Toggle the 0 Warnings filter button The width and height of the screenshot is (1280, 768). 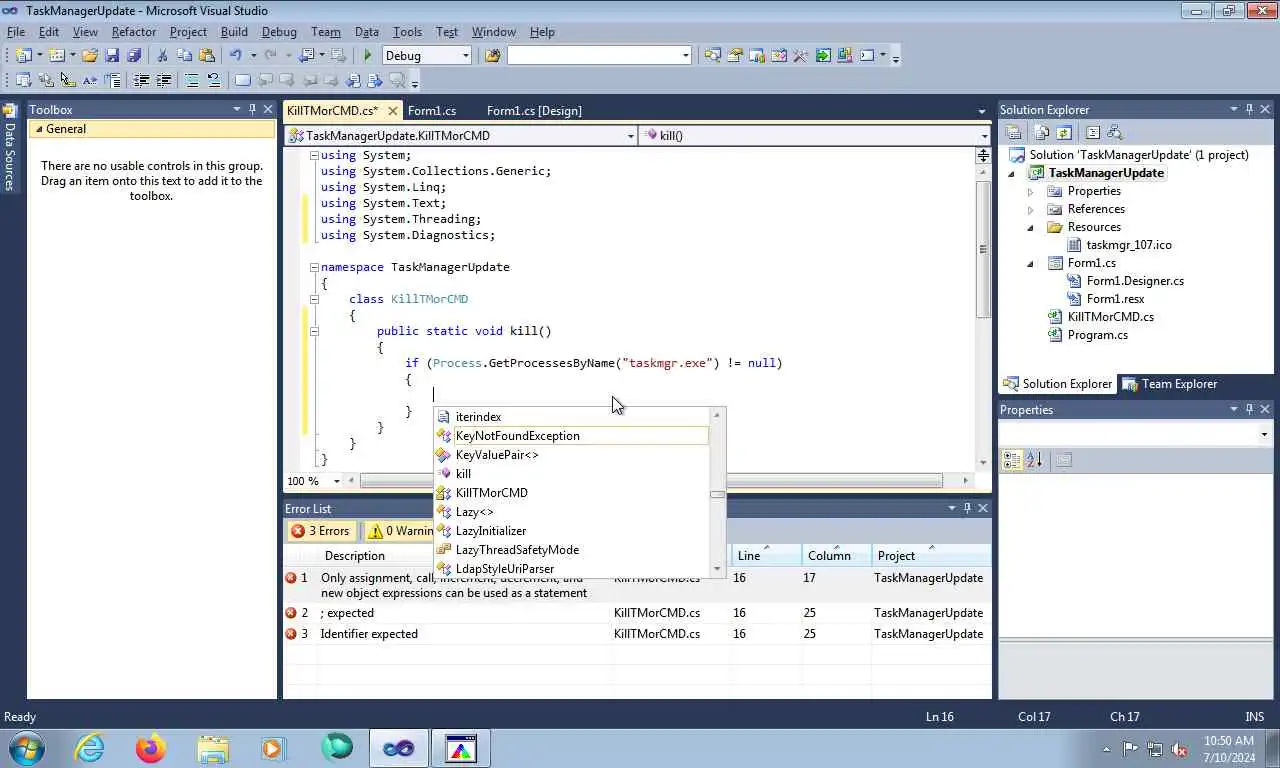pos(399,531)
